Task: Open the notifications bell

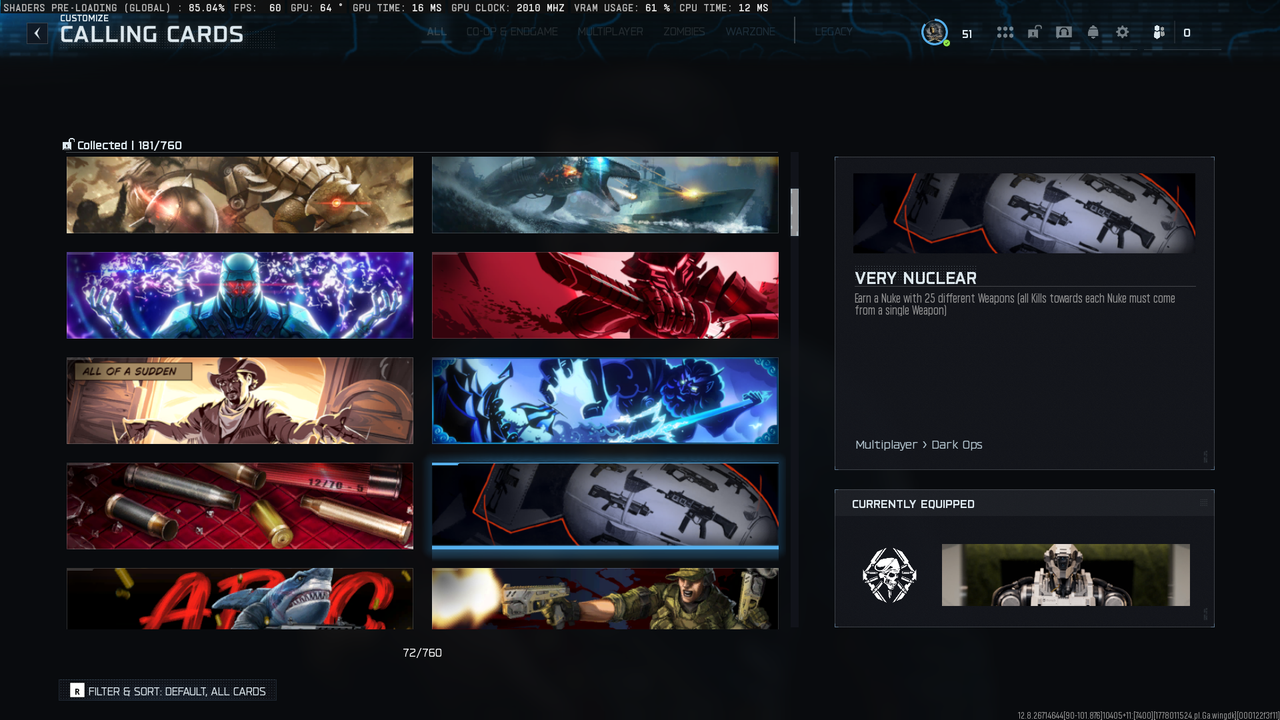Action: click(x=1093, y=33)
